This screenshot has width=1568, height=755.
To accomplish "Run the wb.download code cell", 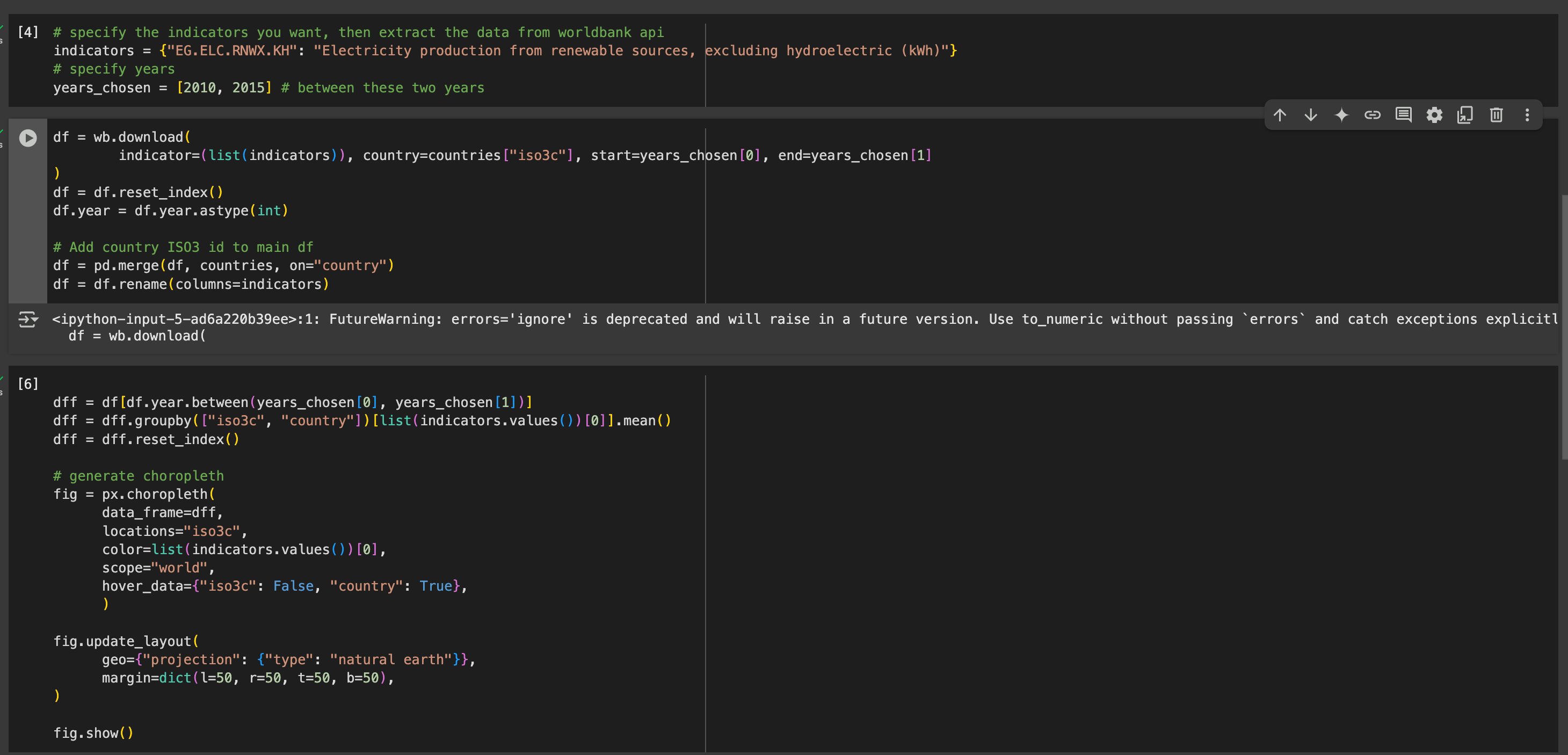I will click(28, 138).
